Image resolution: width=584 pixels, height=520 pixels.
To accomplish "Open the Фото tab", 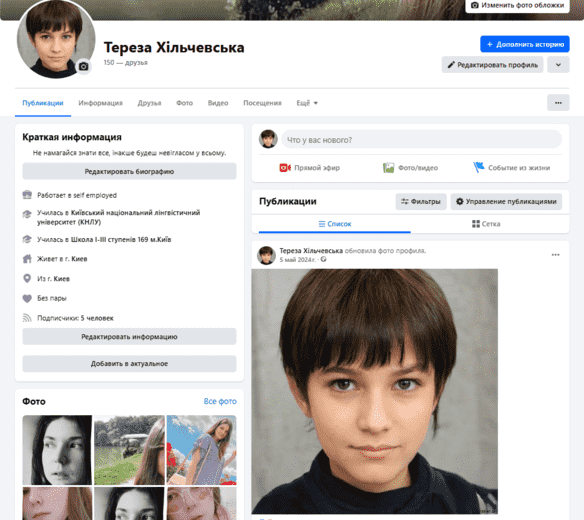I will coord(184,103).
